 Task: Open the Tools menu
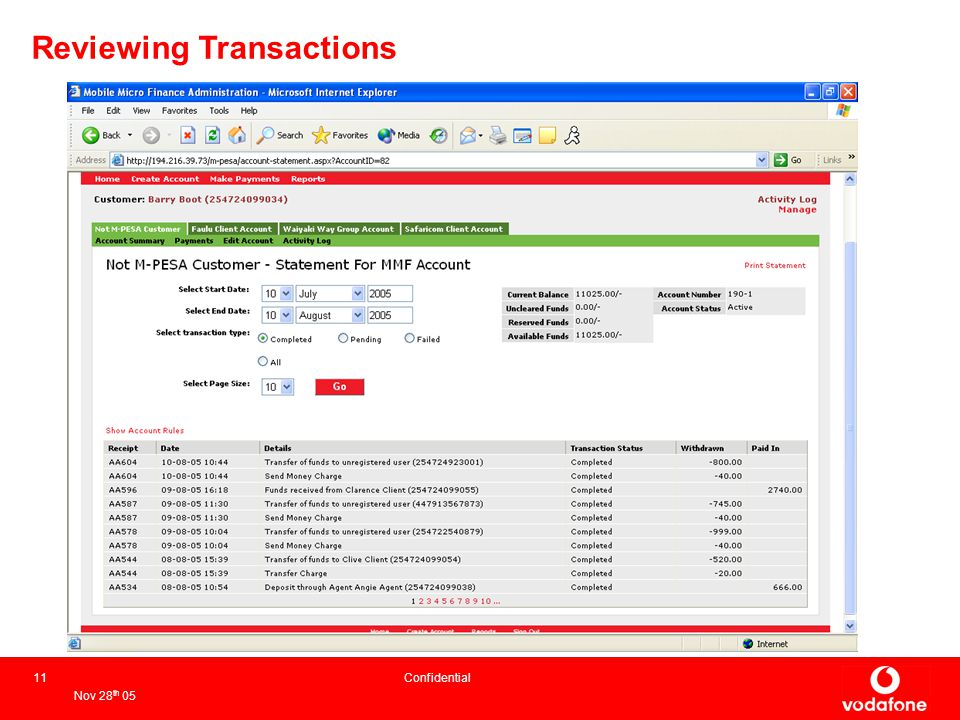[x=219, y=111]
